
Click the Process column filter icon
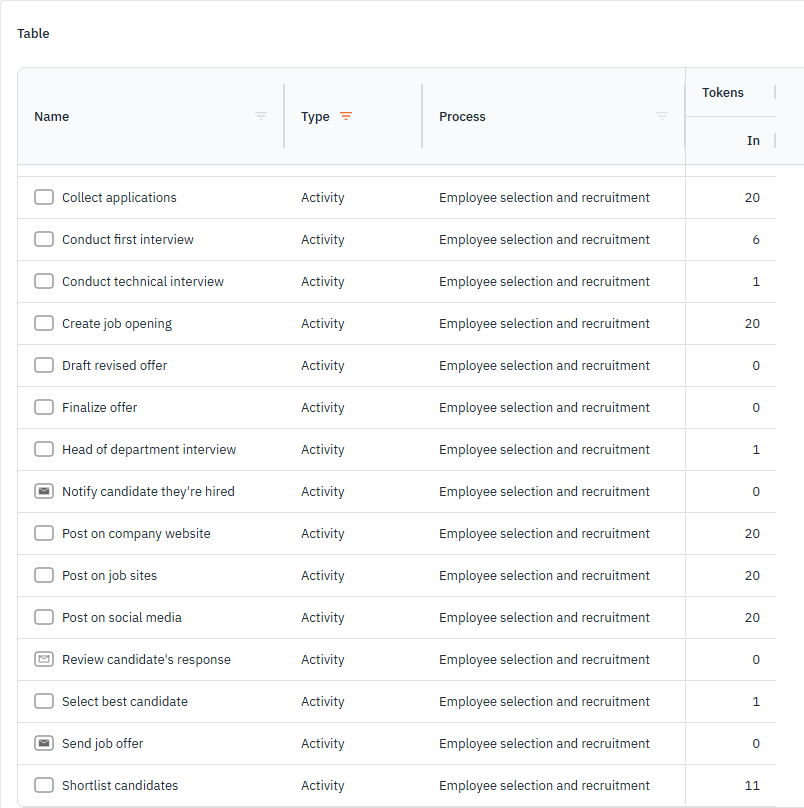click(x=661, y=116)
